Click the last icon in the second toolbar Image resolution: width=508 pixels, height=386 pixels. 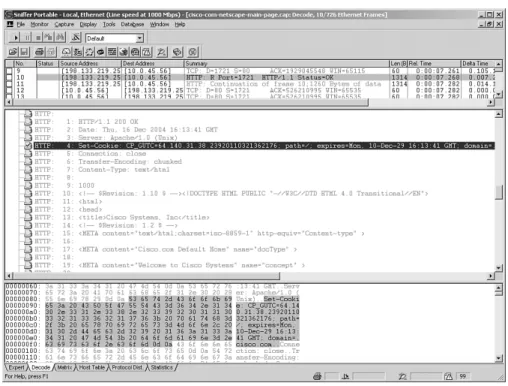(193, 52)
